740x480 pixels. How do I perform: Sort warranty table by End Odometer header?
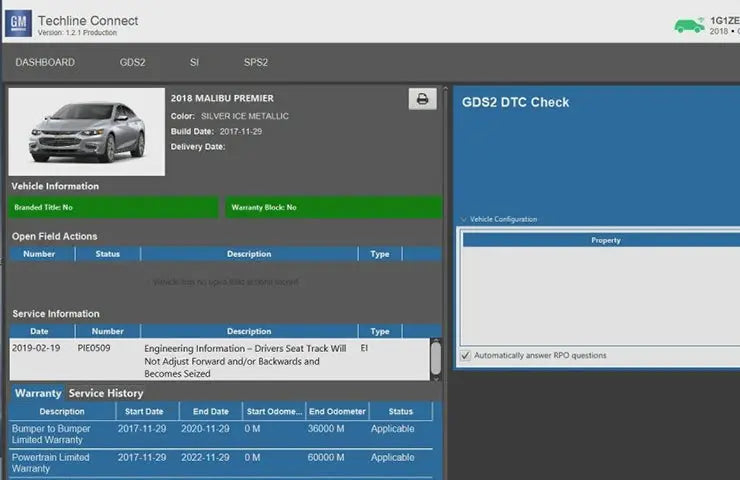tap(337, 411)
